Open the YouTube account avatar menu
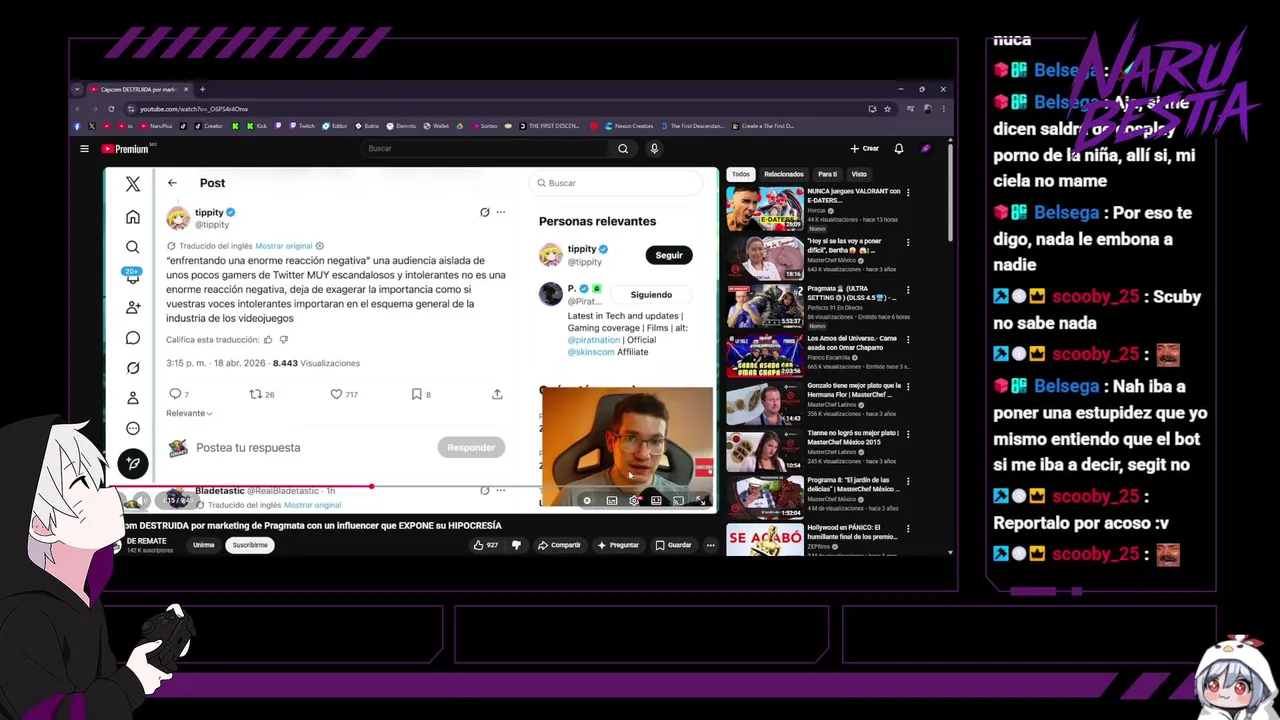The height and width of the screenshot is (720, 1280). (x=926, y=149)
